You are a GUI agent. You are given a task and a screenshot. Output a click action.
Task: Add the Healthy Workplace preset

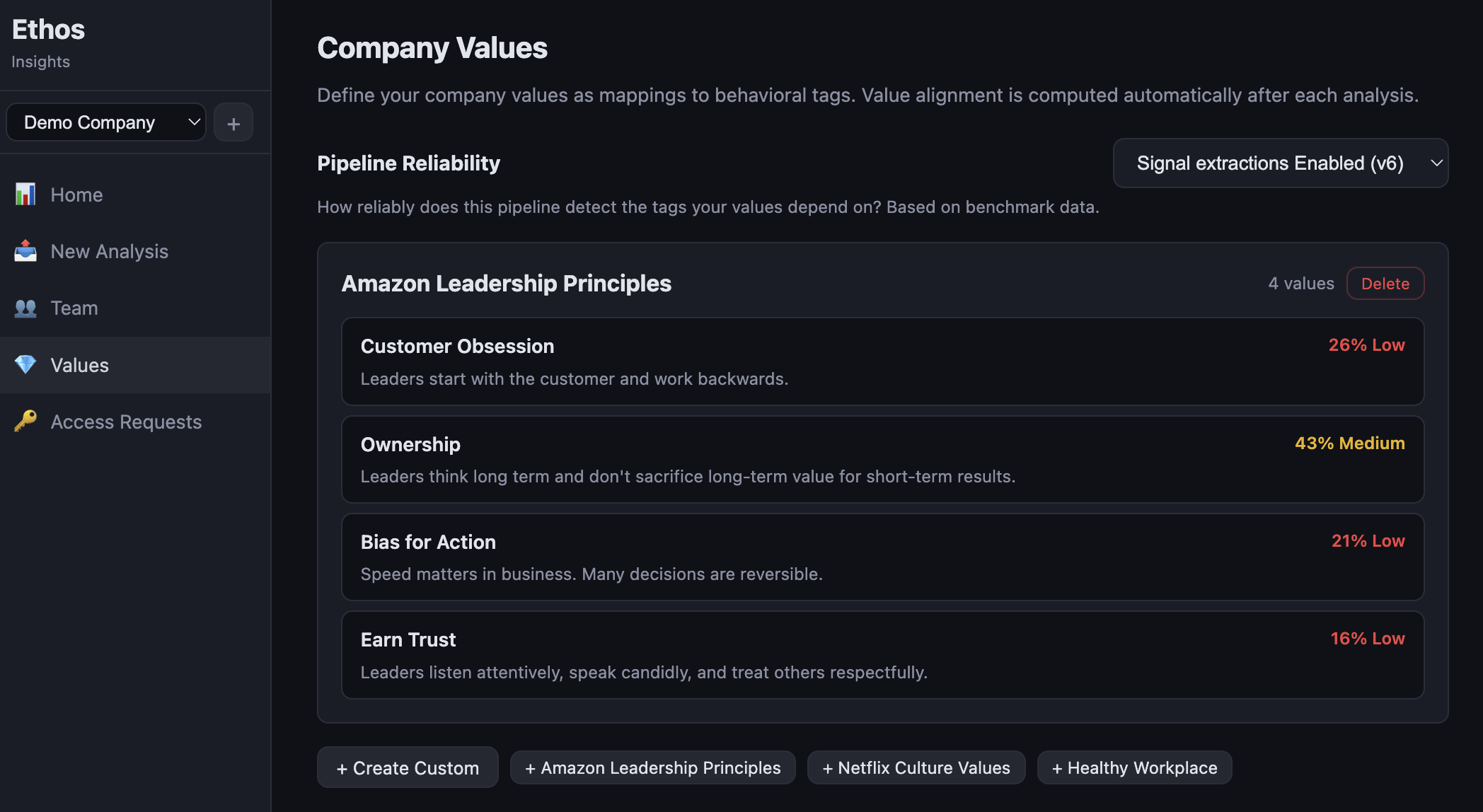pos(1134,767)
